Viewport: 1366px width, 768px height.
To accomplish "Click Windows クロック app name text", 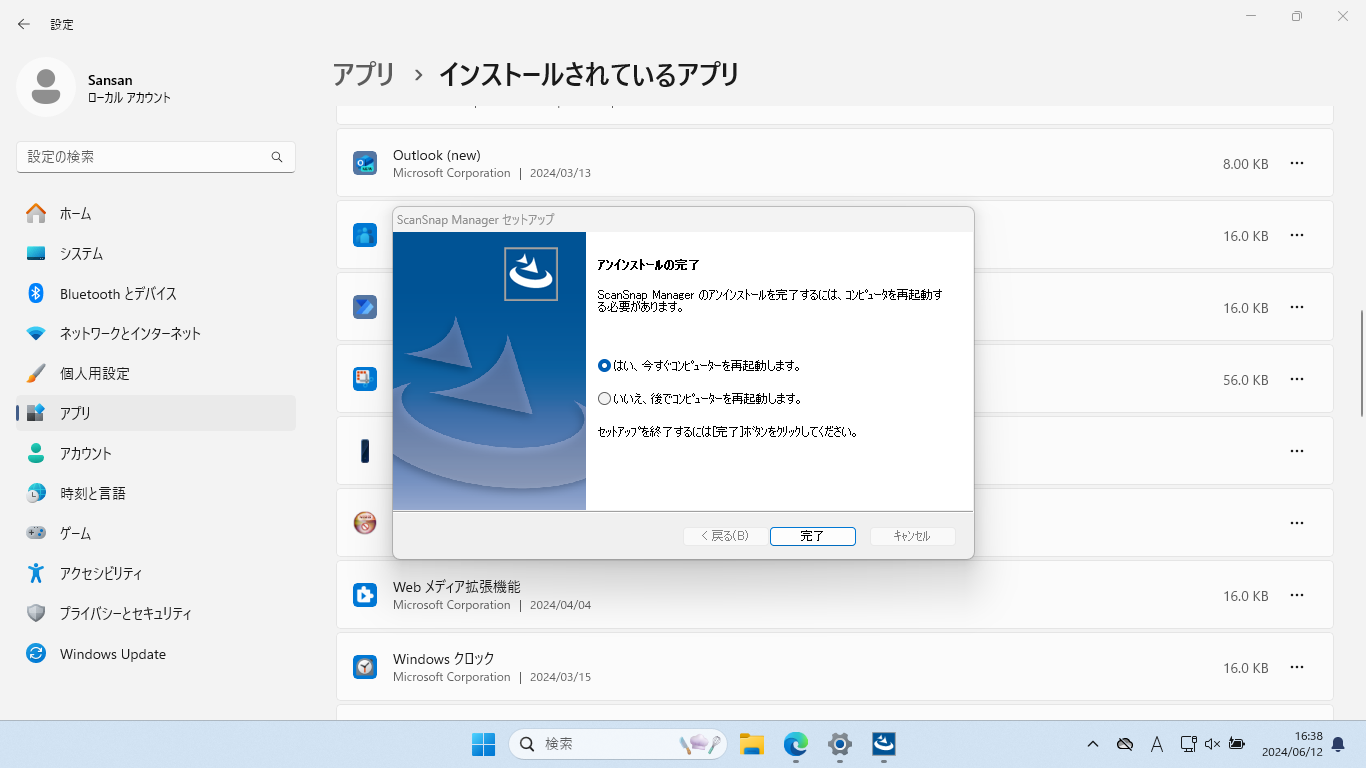I will (x=444, y=659).
